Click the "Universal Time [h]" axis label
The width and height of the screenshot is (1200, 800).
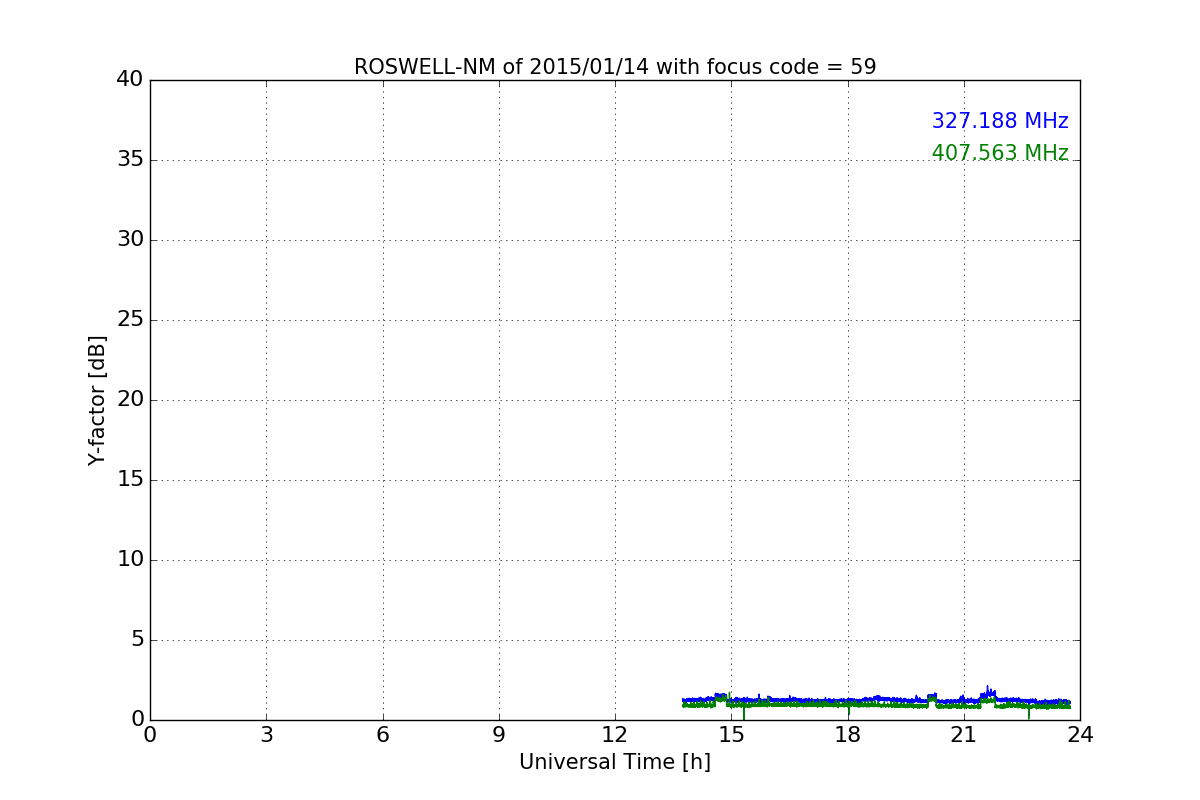pos(615,762)
